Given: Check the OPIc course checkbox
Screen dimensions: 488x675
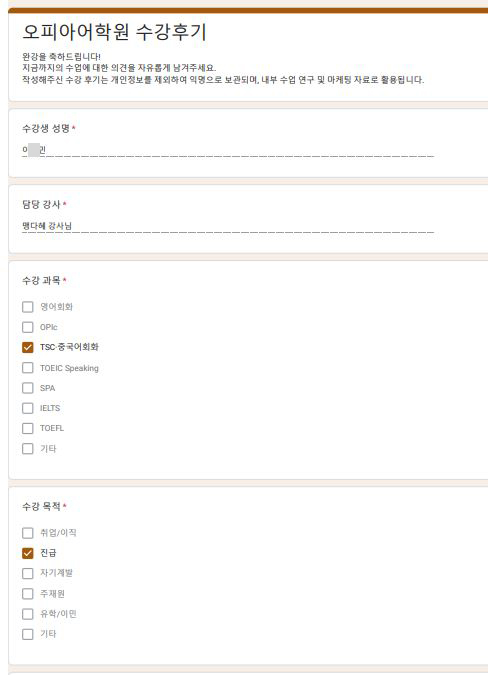Looking at the screenshot, I should coord(28,327).
